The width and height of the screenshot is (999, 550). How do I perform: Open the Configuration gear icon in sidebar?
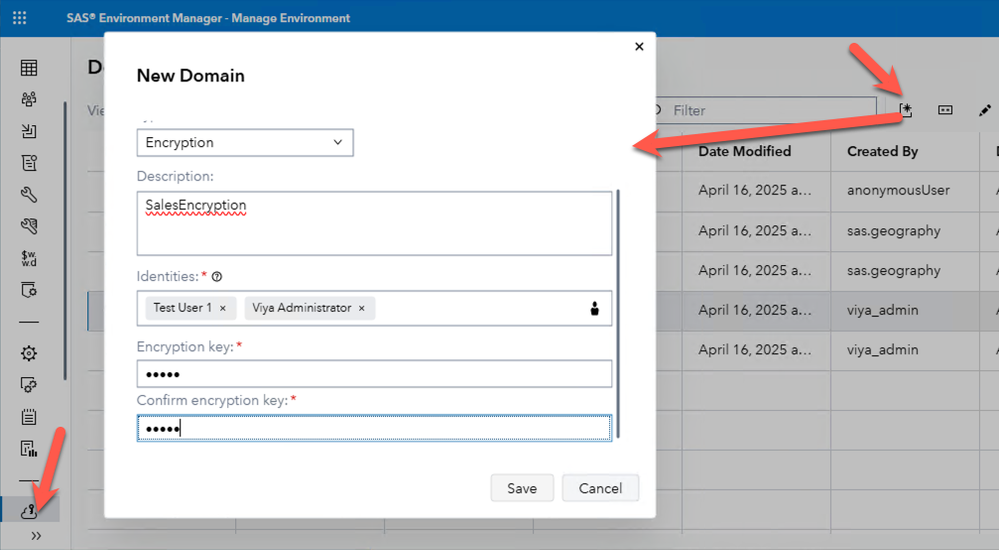click(x=29, y=353)
